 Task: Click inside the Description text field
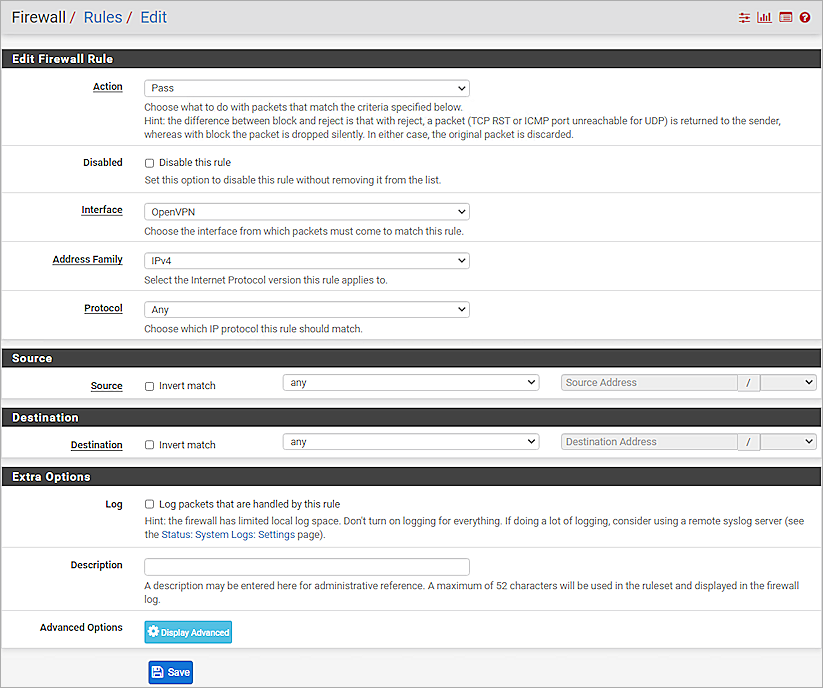click(x=306, y=565)
